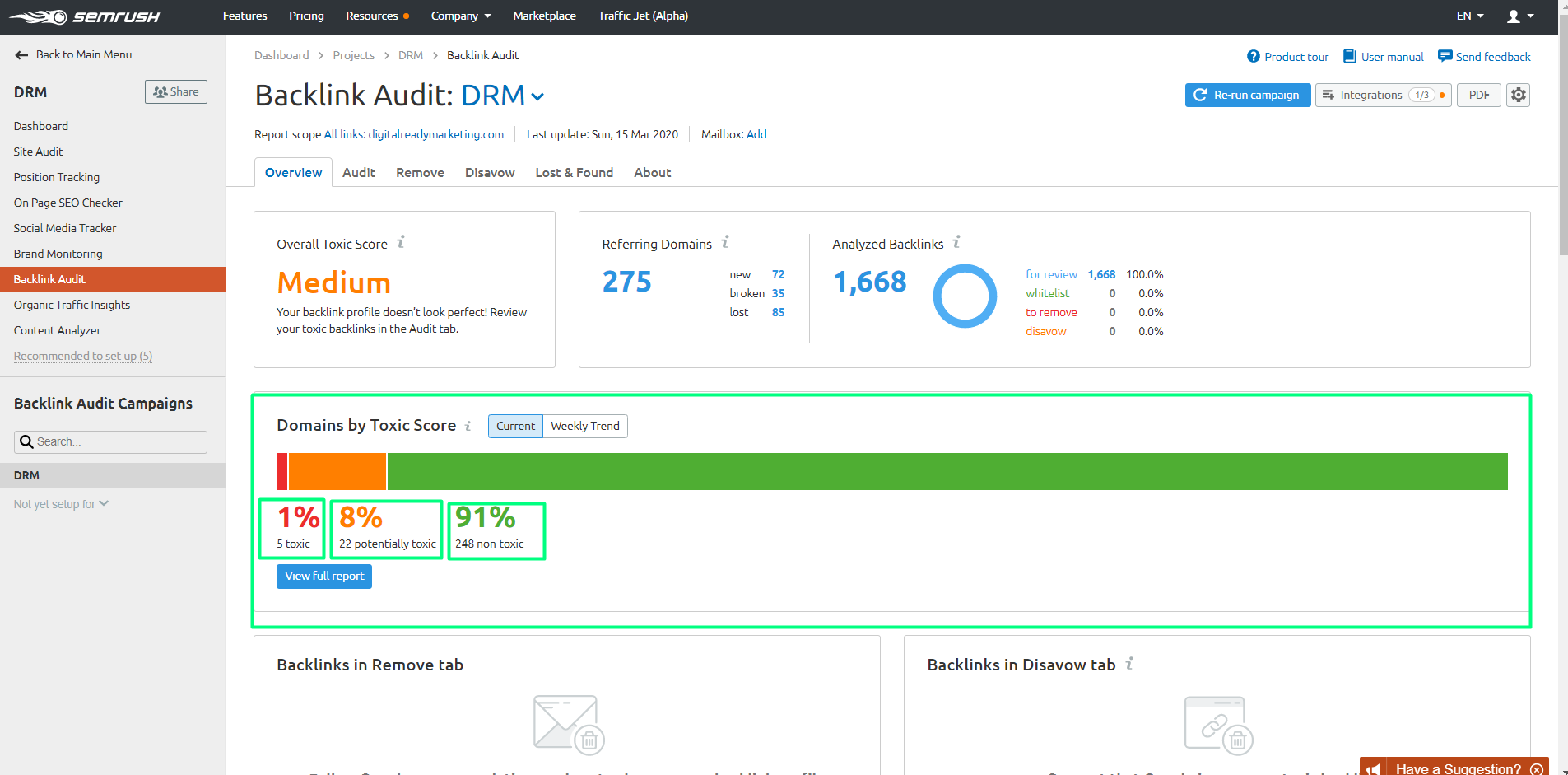
Task: Open the Audit tab
Action: click(x=358, y=173)
